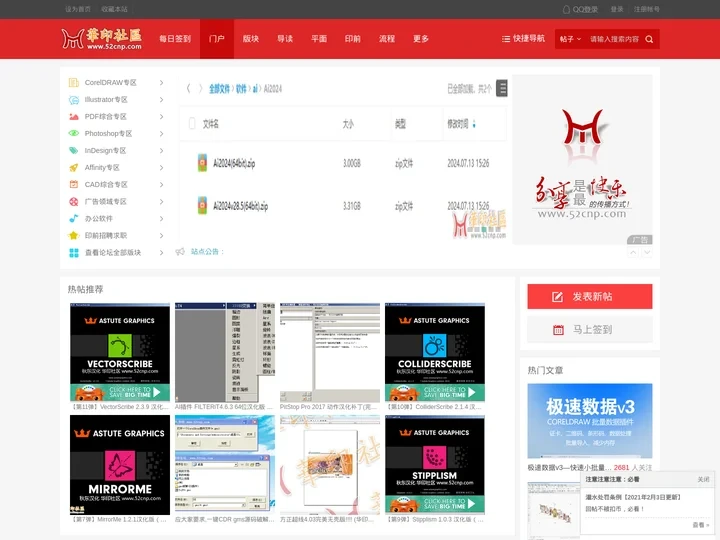720x540 pixels.
Task: Open the PDF综合专区 section icon
Action: 73,117
